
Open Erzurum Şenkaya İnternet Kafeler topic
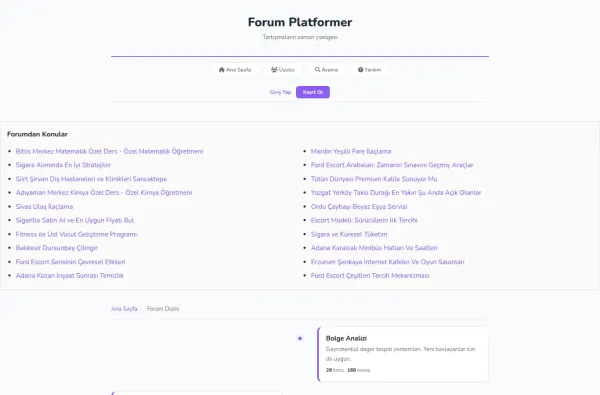pos(387,262)
